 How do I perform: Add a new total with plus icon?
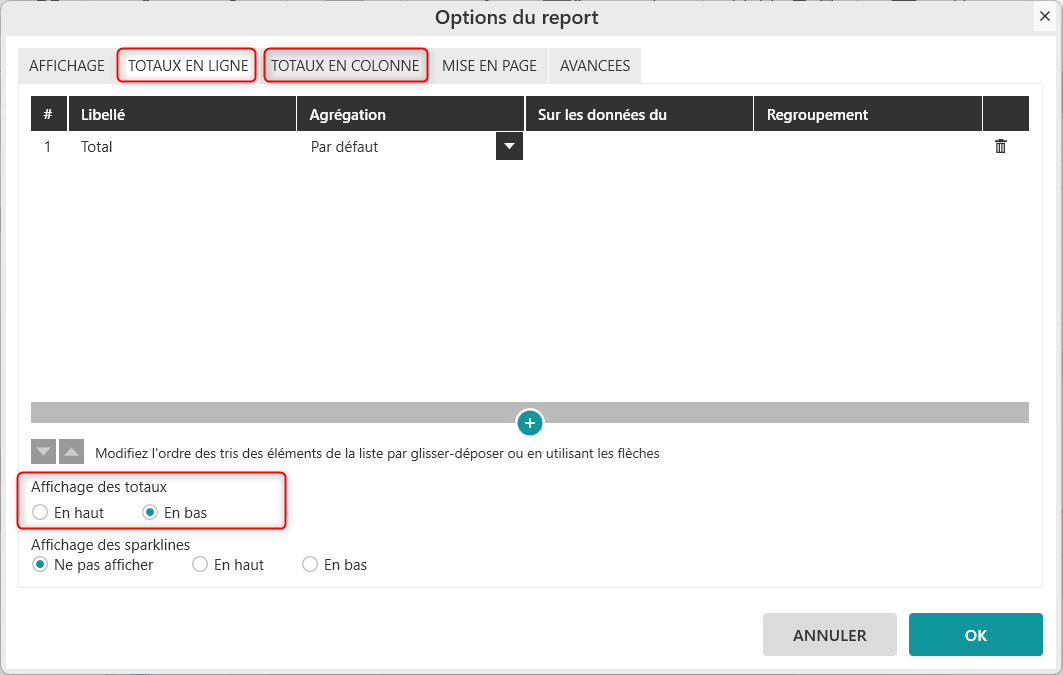coord(530,423)
